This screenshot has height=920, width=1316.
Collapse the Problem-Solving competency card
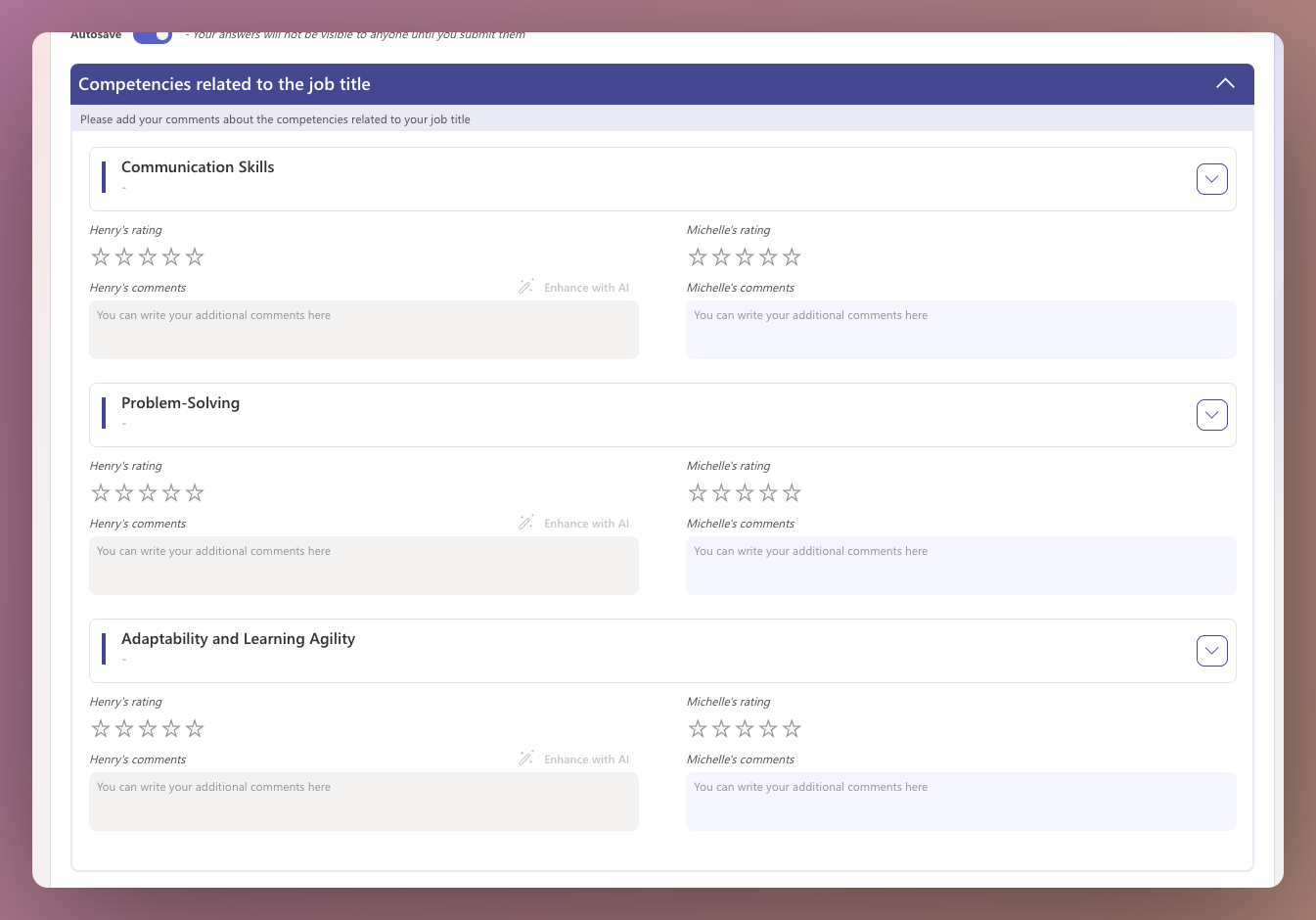1211,414
